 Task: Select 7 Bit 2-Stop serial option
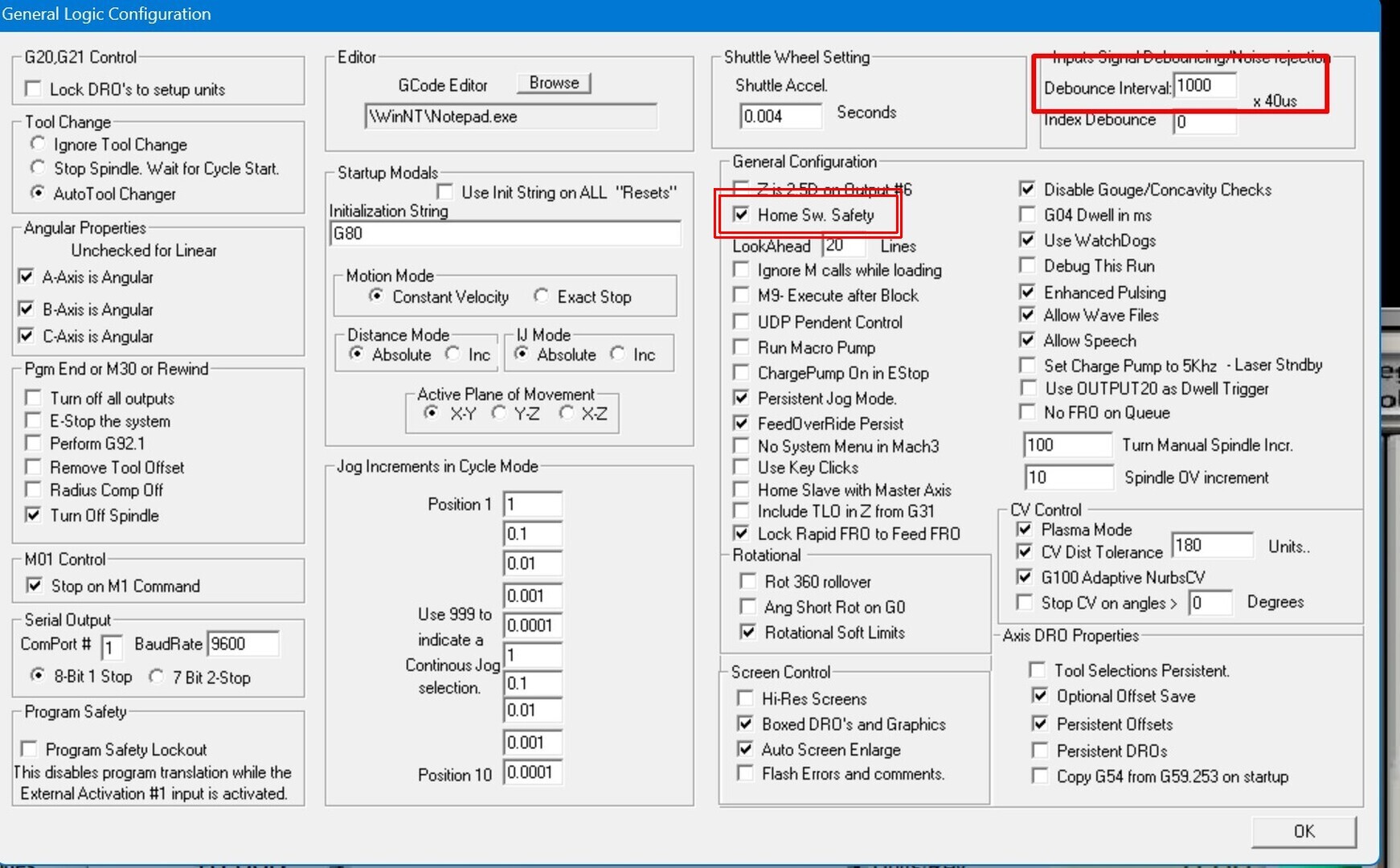[157, 677]
